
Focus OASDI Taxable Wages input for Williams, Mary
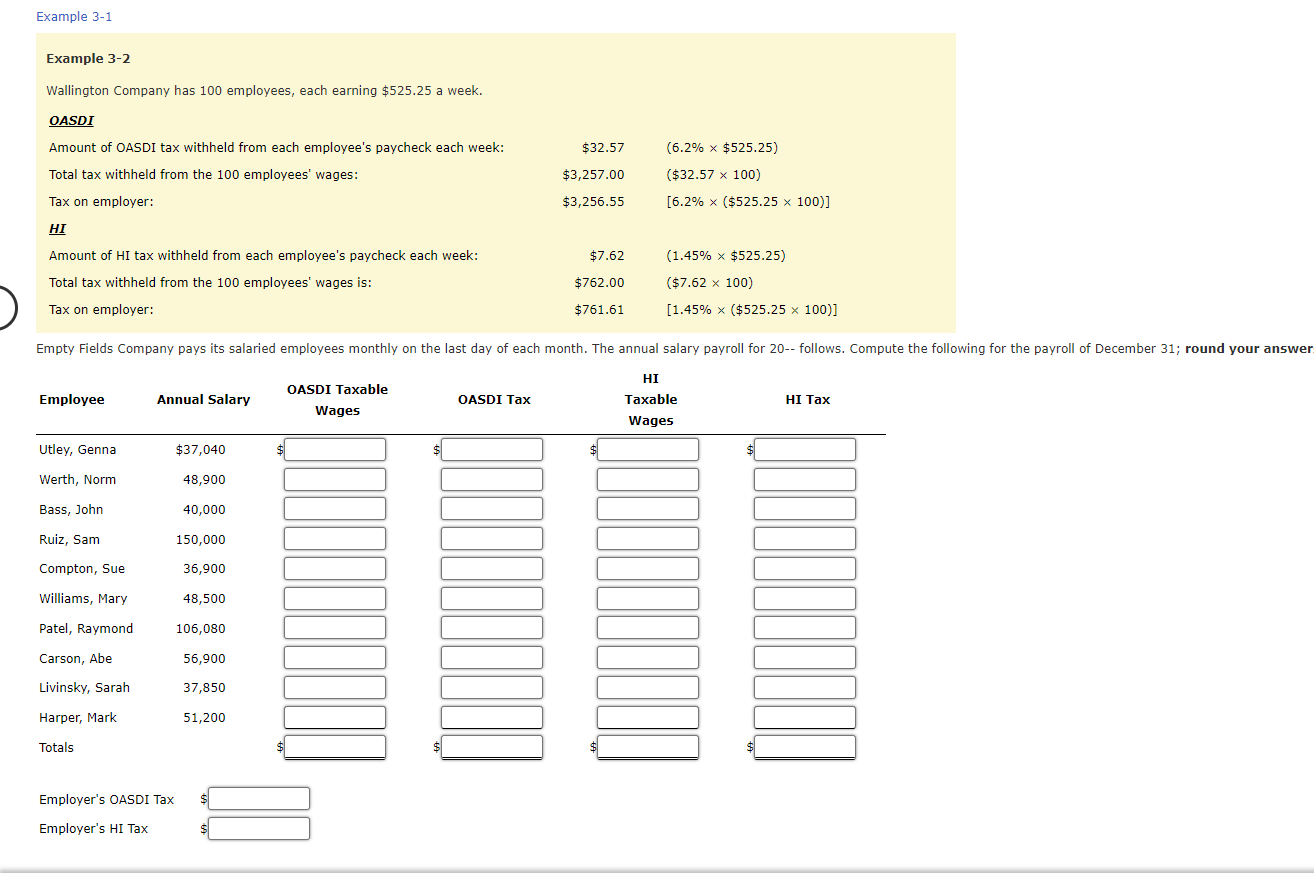click(x=335, y=599)
